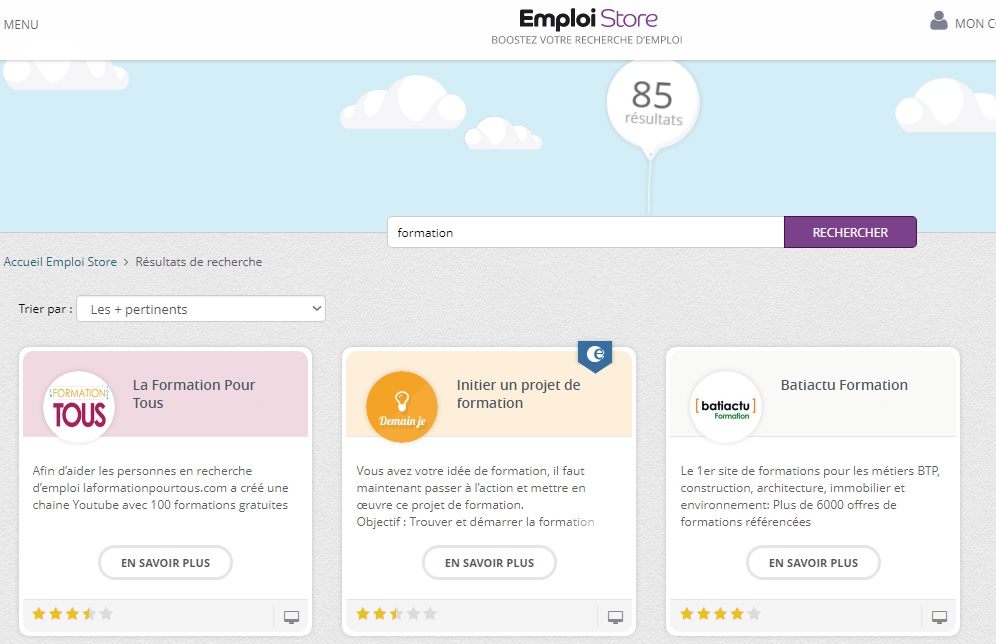Click the blue badge on Initier un projet card
Viewport: 996px width, 644px height.
[x=595, y=356]
